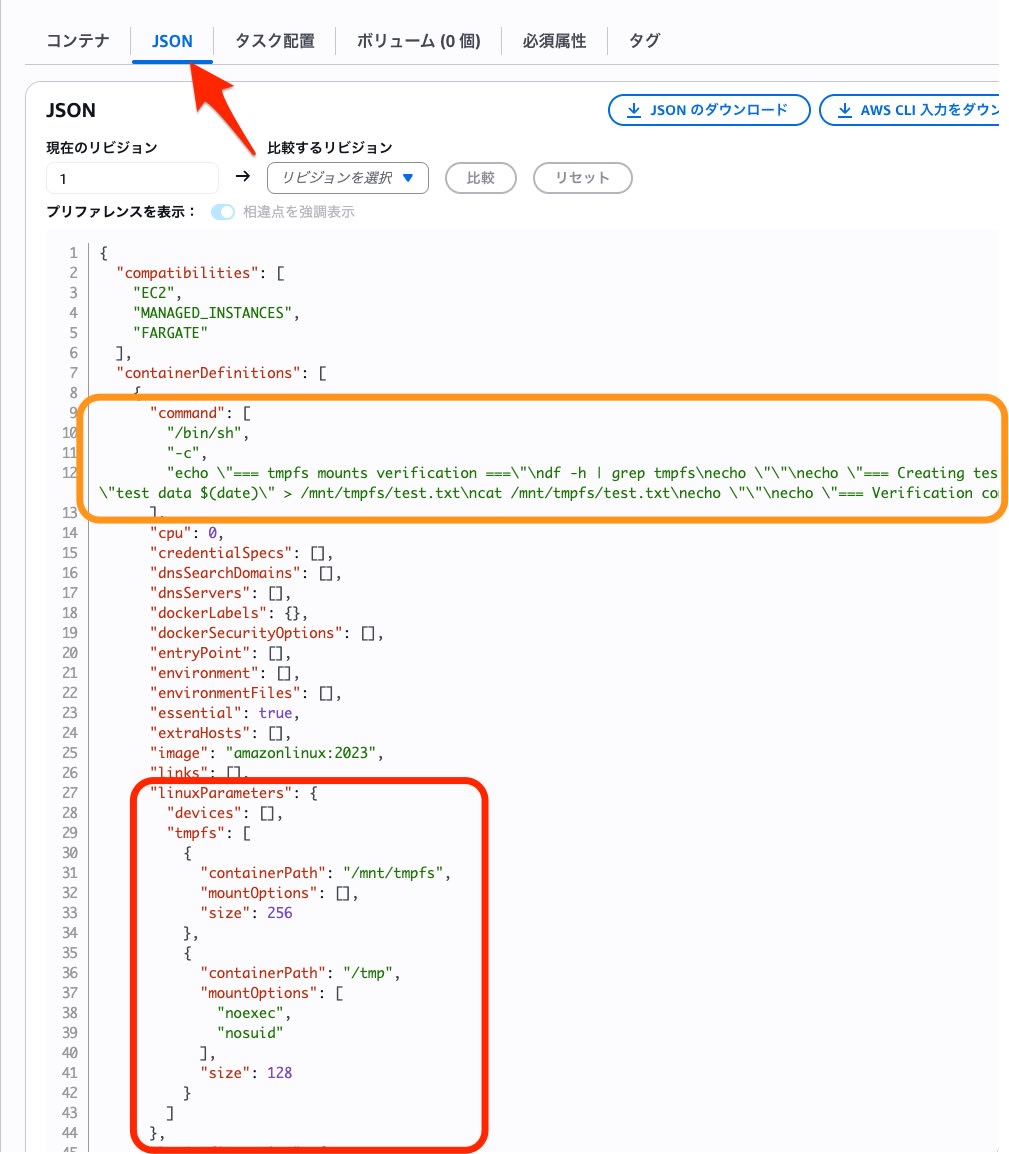The image size is (1009, 1154).
Task: Open the タスク配置 tab
Action: coord(274,41)
